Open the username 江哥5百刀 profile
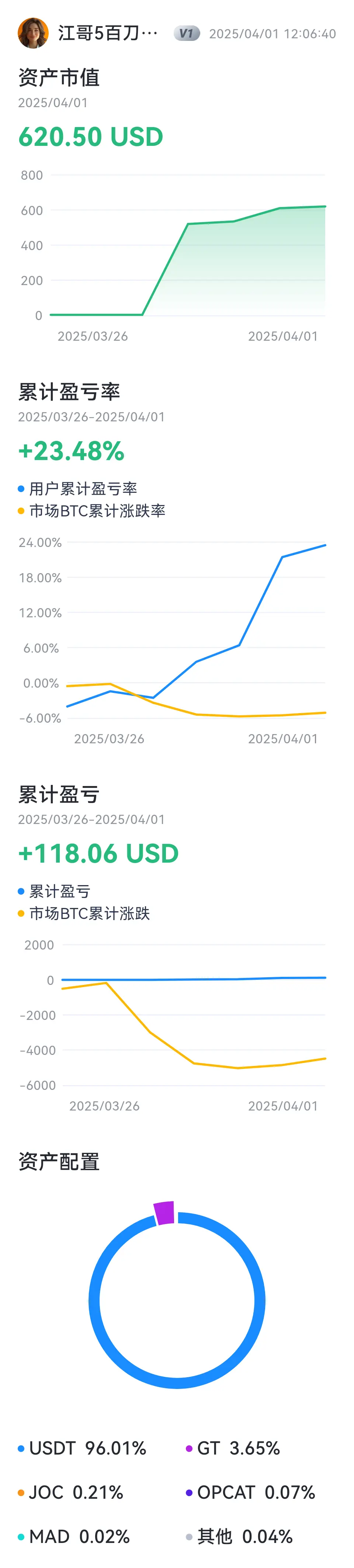This screenshot has width=354, height=1568. [x=108, y=33]
